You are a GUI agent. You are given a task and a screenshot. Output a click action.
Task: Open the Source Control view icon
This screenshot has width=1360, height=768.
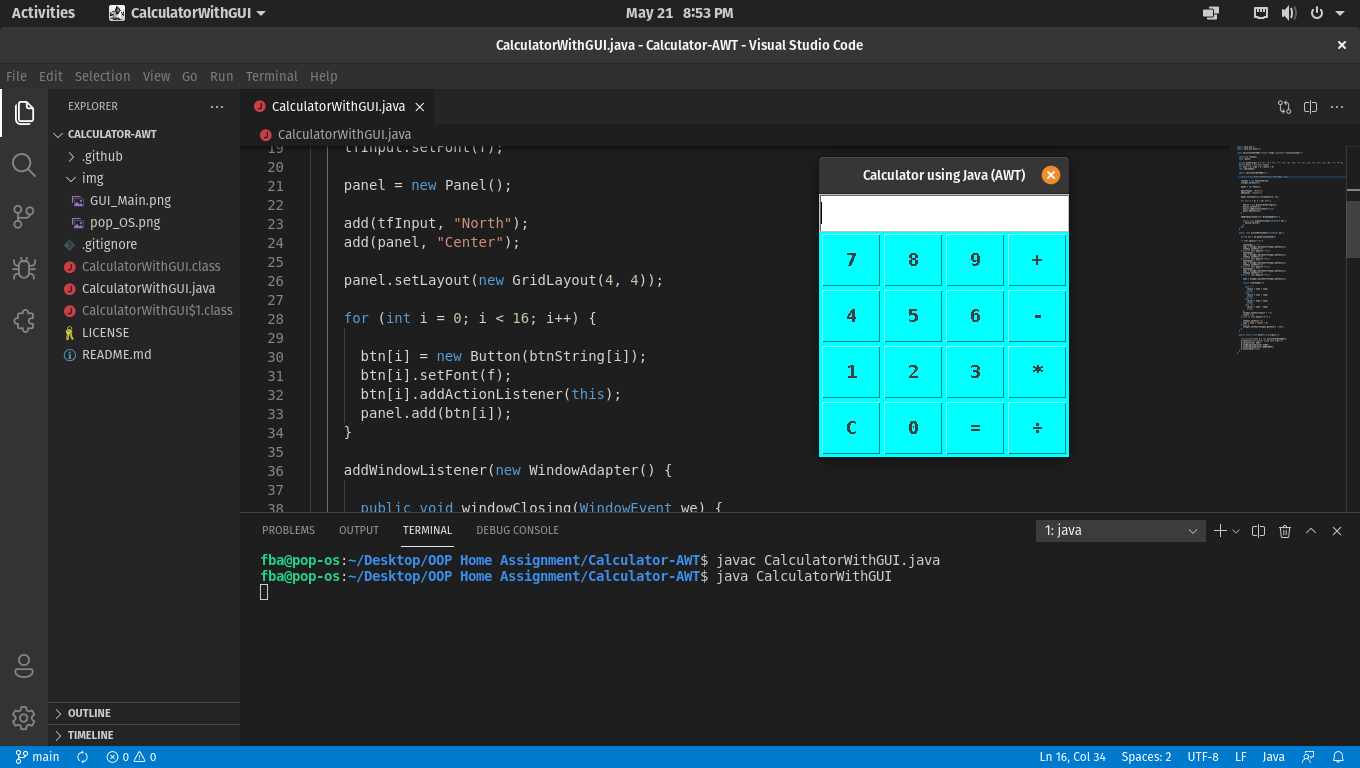[24, 216]
